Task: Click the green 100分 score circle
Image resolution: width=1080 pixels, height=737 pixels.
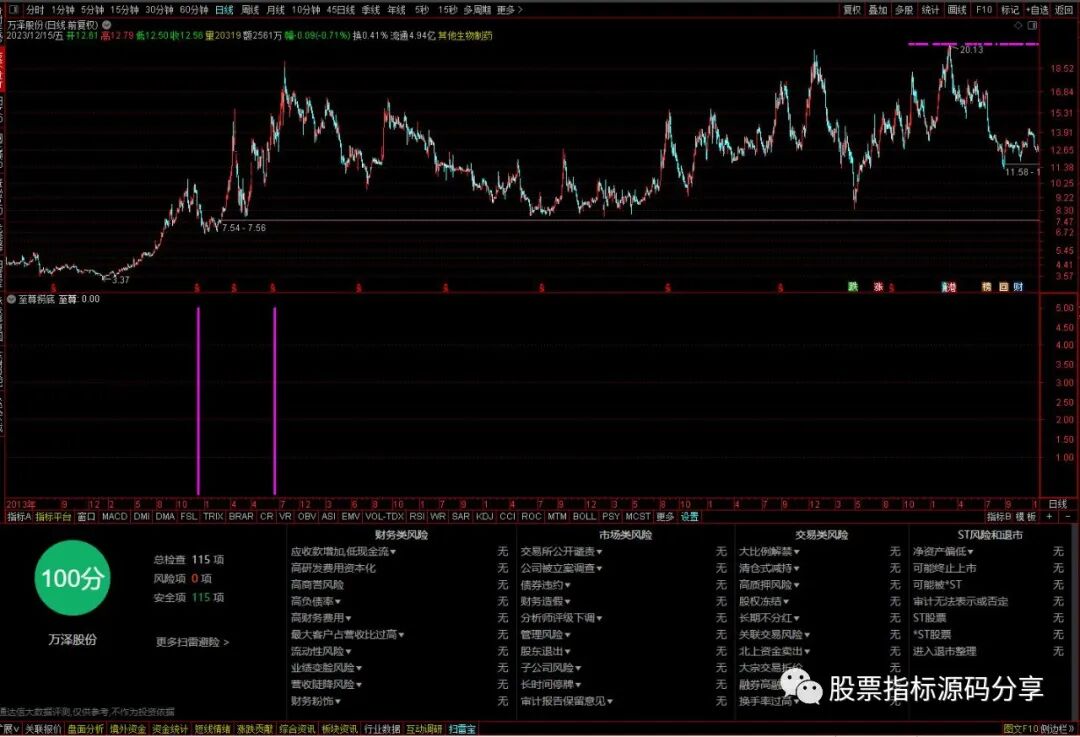Action: [72, 578]
